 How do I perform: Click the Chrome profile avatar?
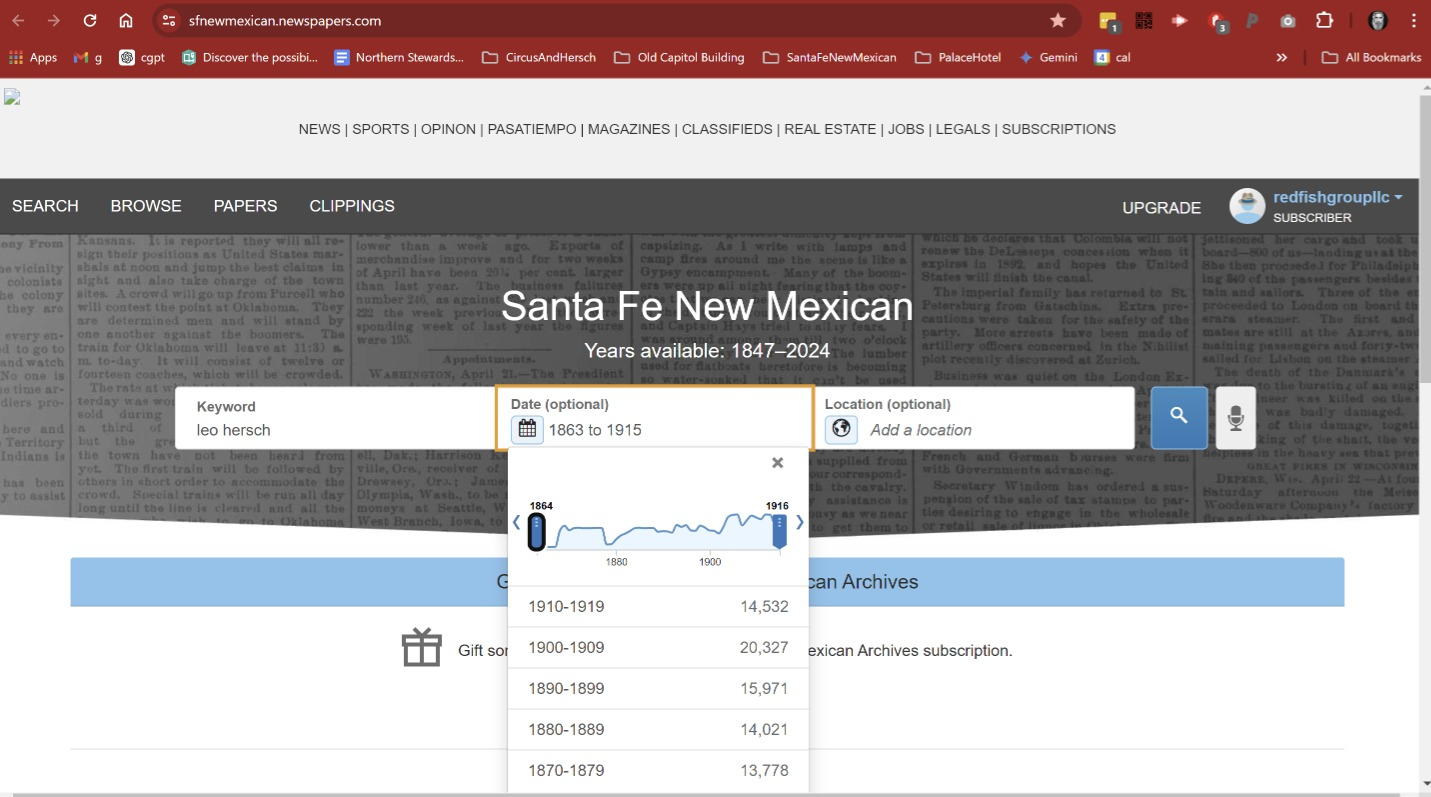[1378, 20]
